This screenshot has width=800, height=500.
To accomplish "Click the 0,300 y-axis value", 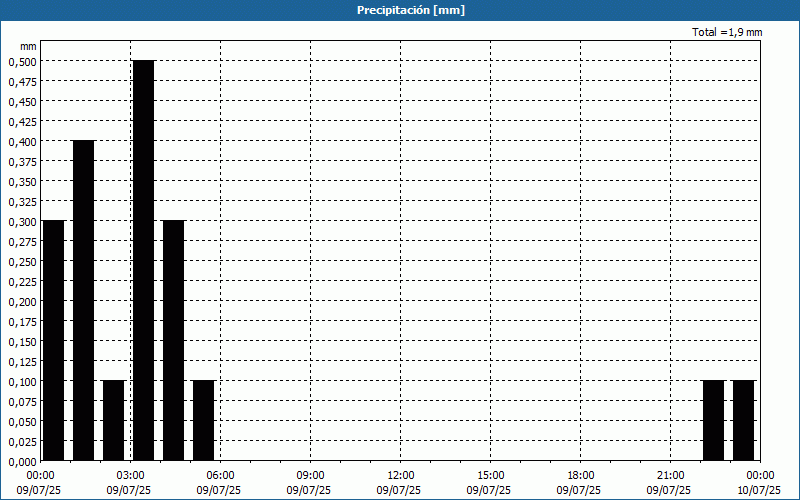I will (x=22, y=221).
